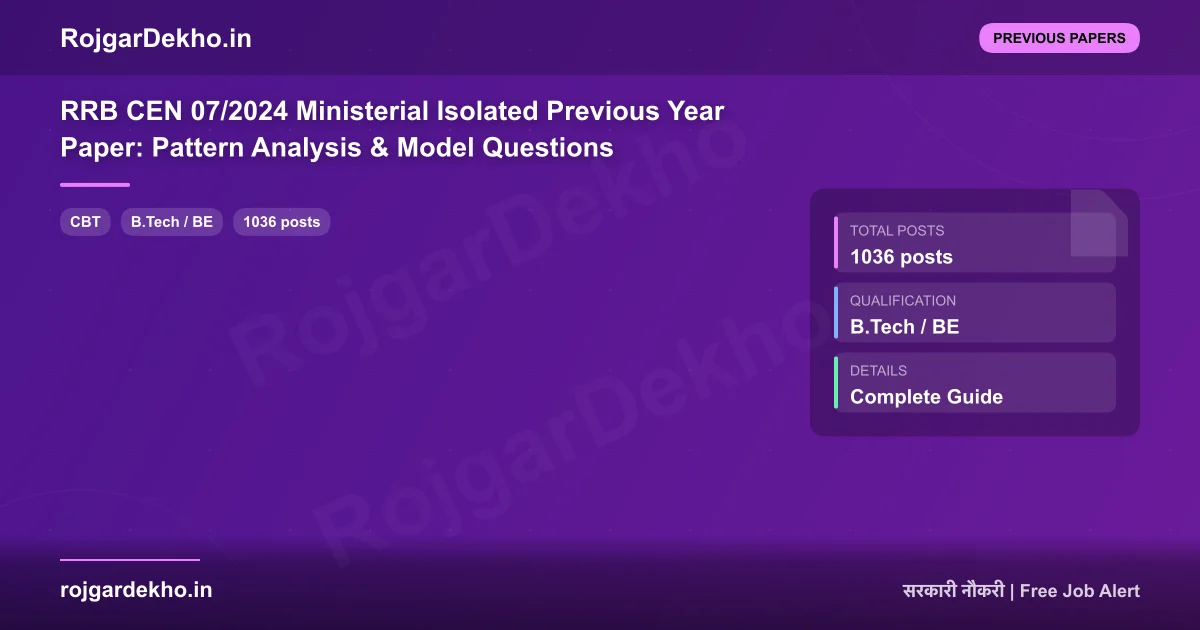Click the 1036 posts value in the card
Viewport: 1200px width, 630px height.
pyautogui.click(x=901, y=257)
